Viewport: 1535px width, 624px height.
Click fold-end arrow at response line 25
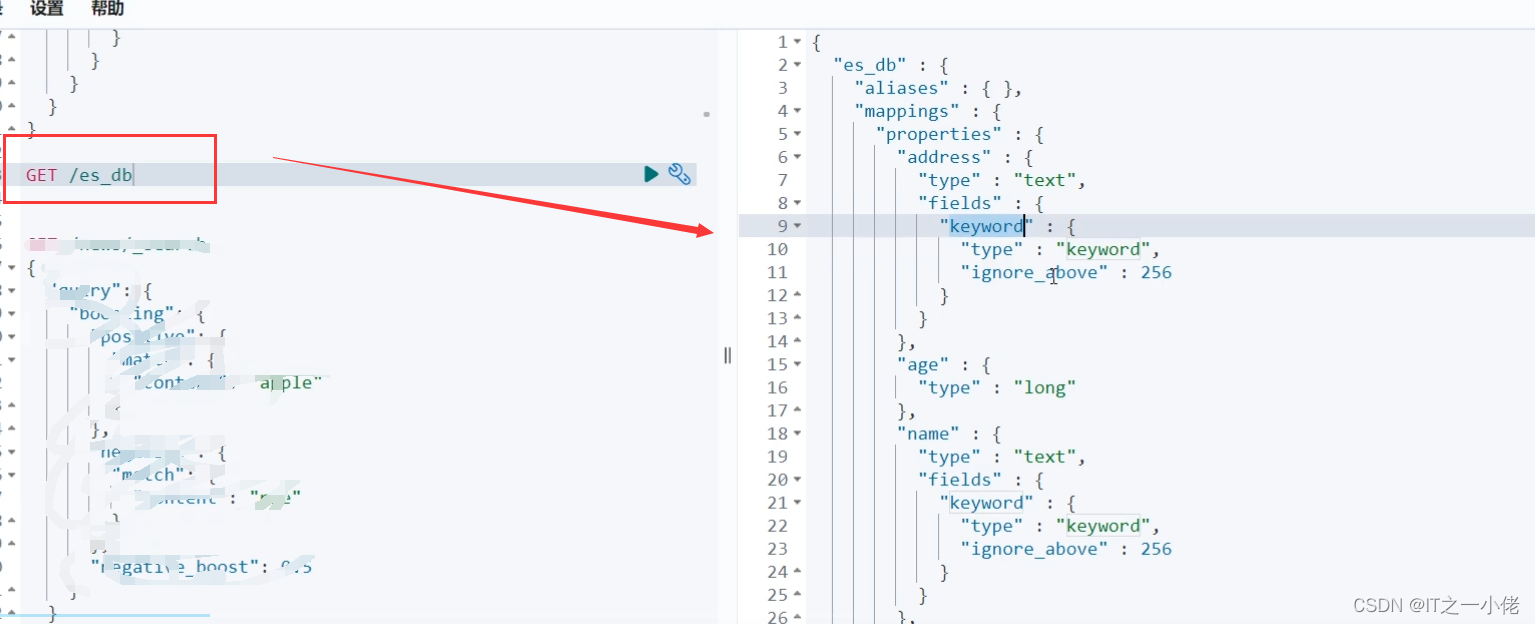[x=797, y=595]
